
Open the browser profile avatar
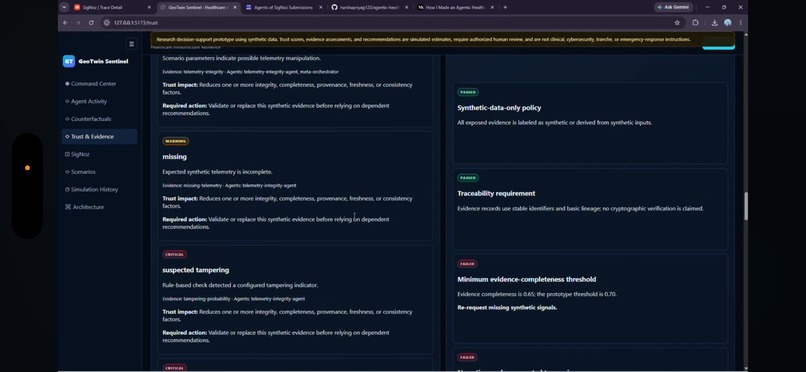[x=727, y=23]
